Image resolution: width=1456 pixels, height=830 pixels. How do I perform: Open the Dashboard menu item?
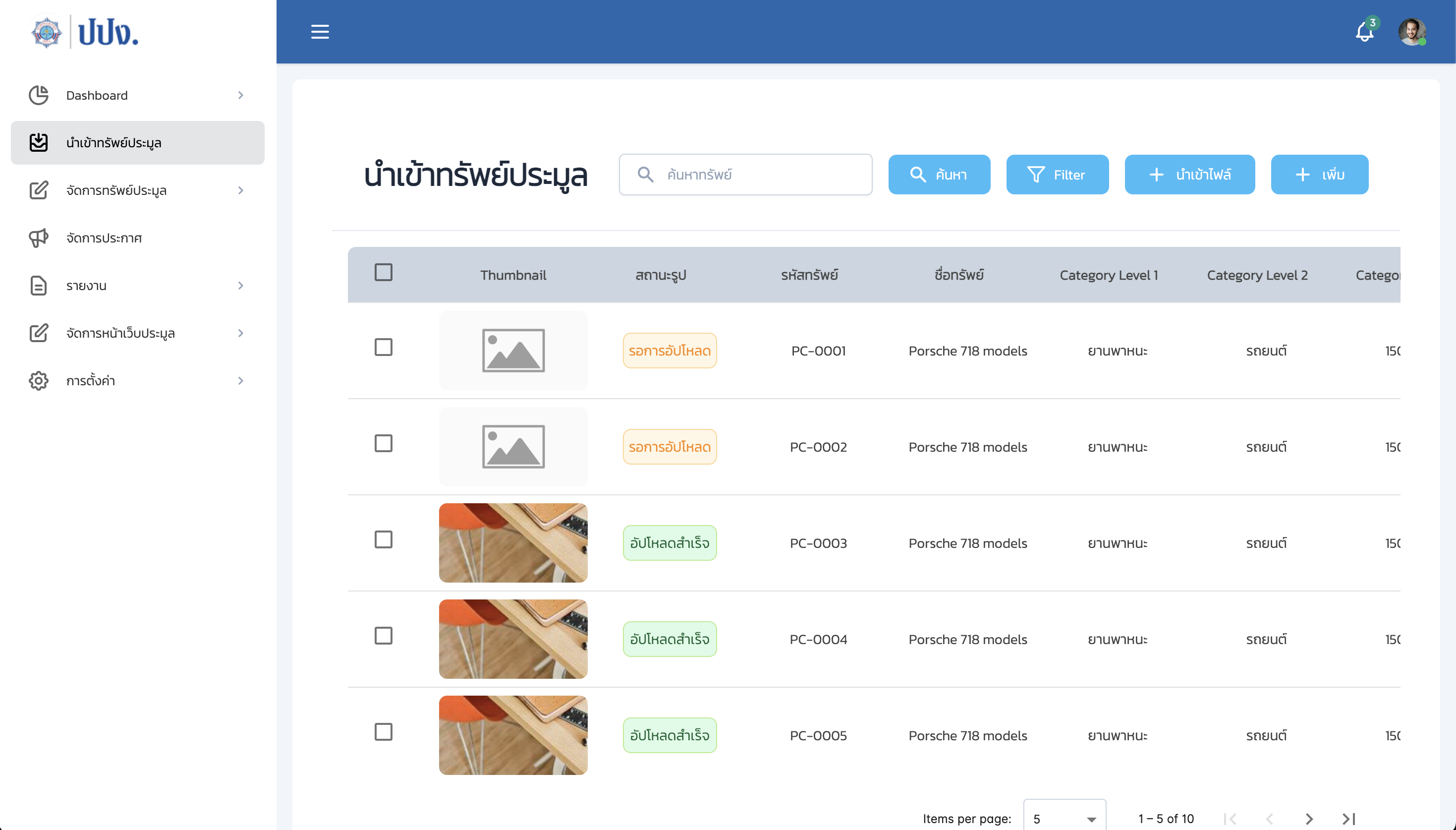click(137, 95)
